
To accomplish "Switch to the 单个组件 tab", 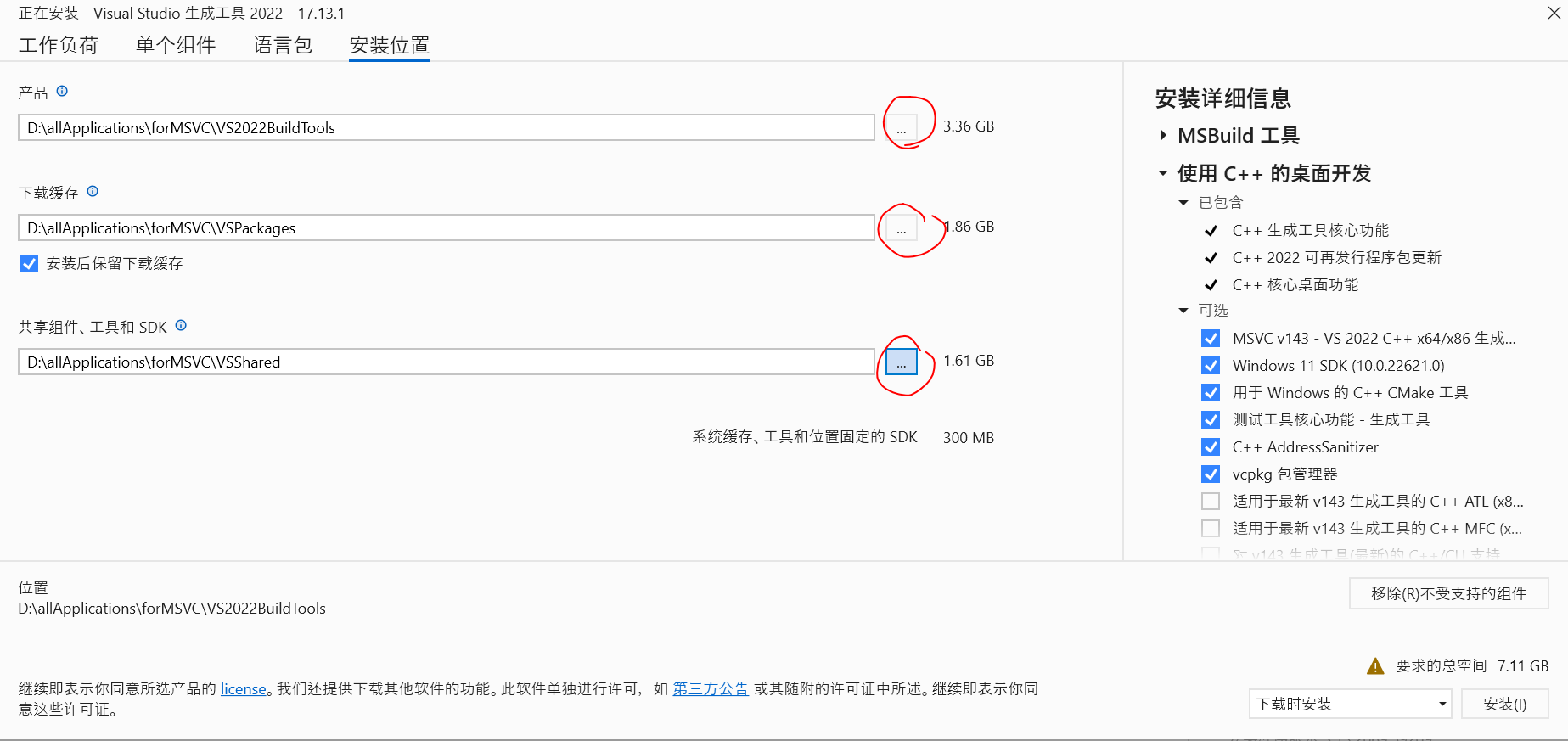I will pos(176,45).
